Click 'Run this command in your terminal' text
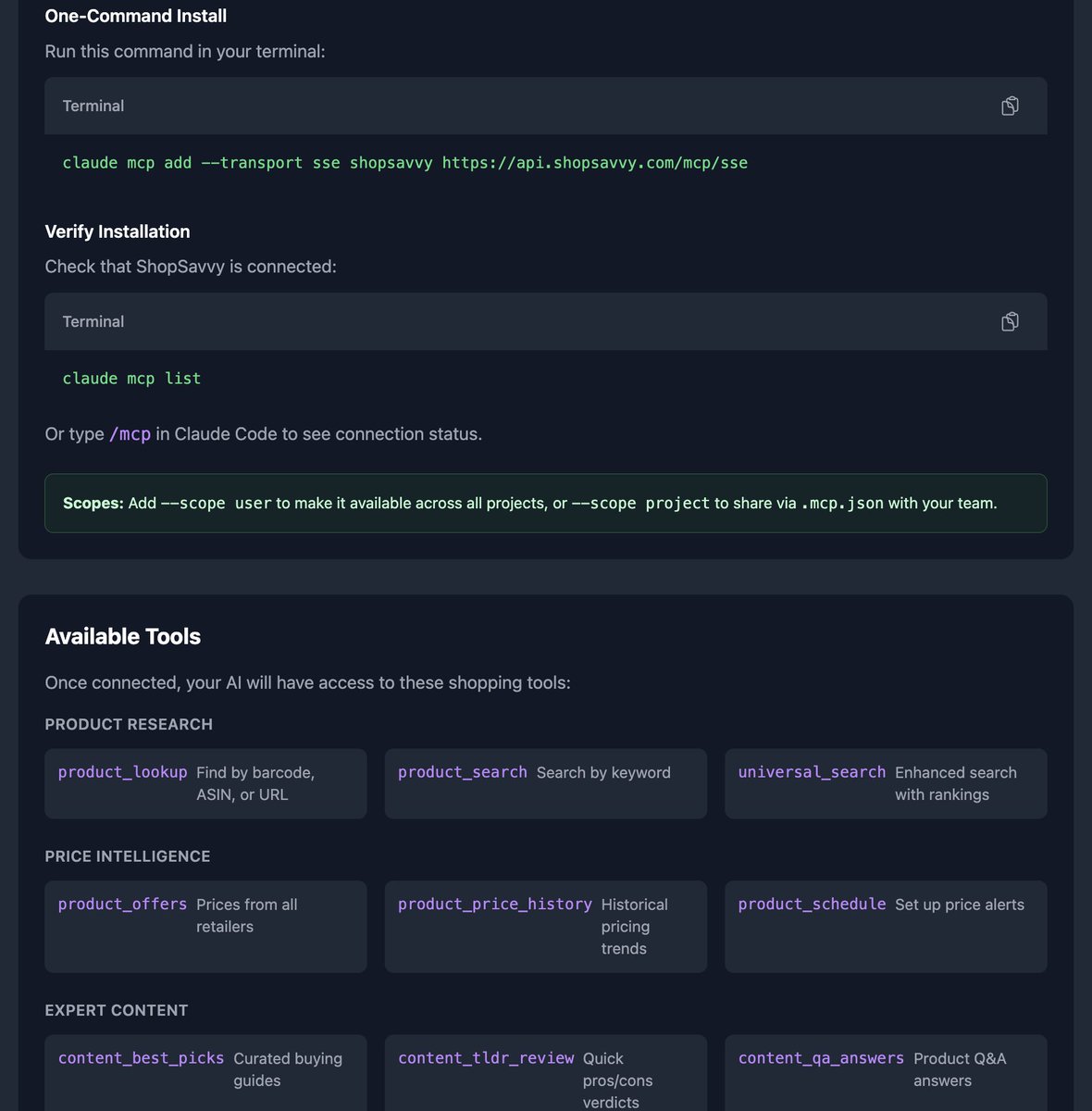 185,51
